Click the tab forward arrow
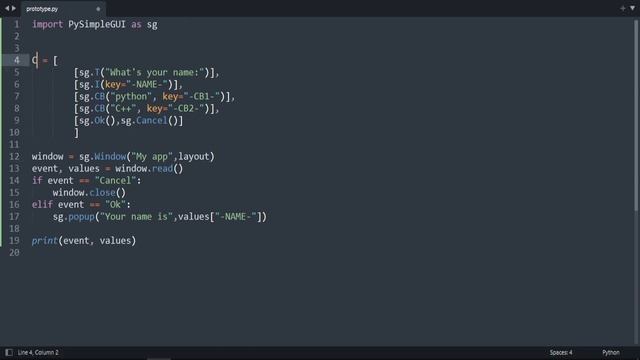640x360 pixels. pyautogui.click(x=13, y=8)
